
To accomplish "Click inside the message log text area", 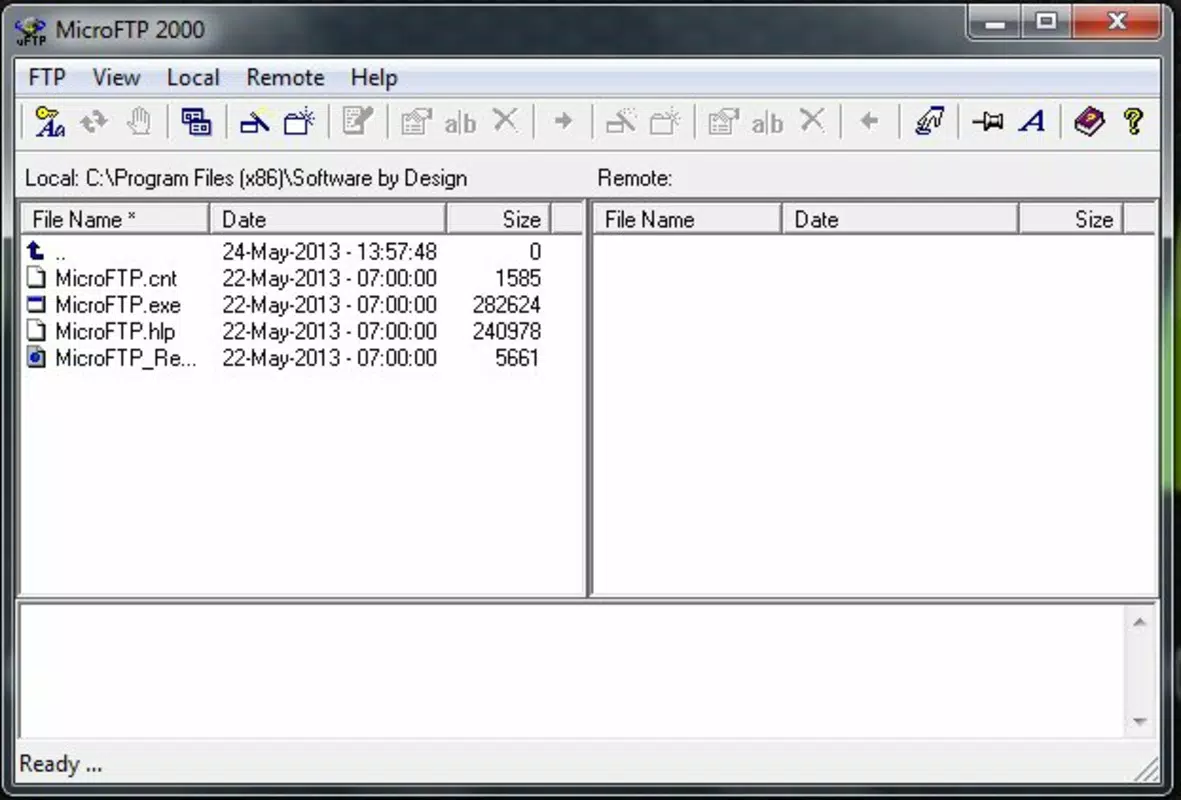I will click(x=572, y=671).
